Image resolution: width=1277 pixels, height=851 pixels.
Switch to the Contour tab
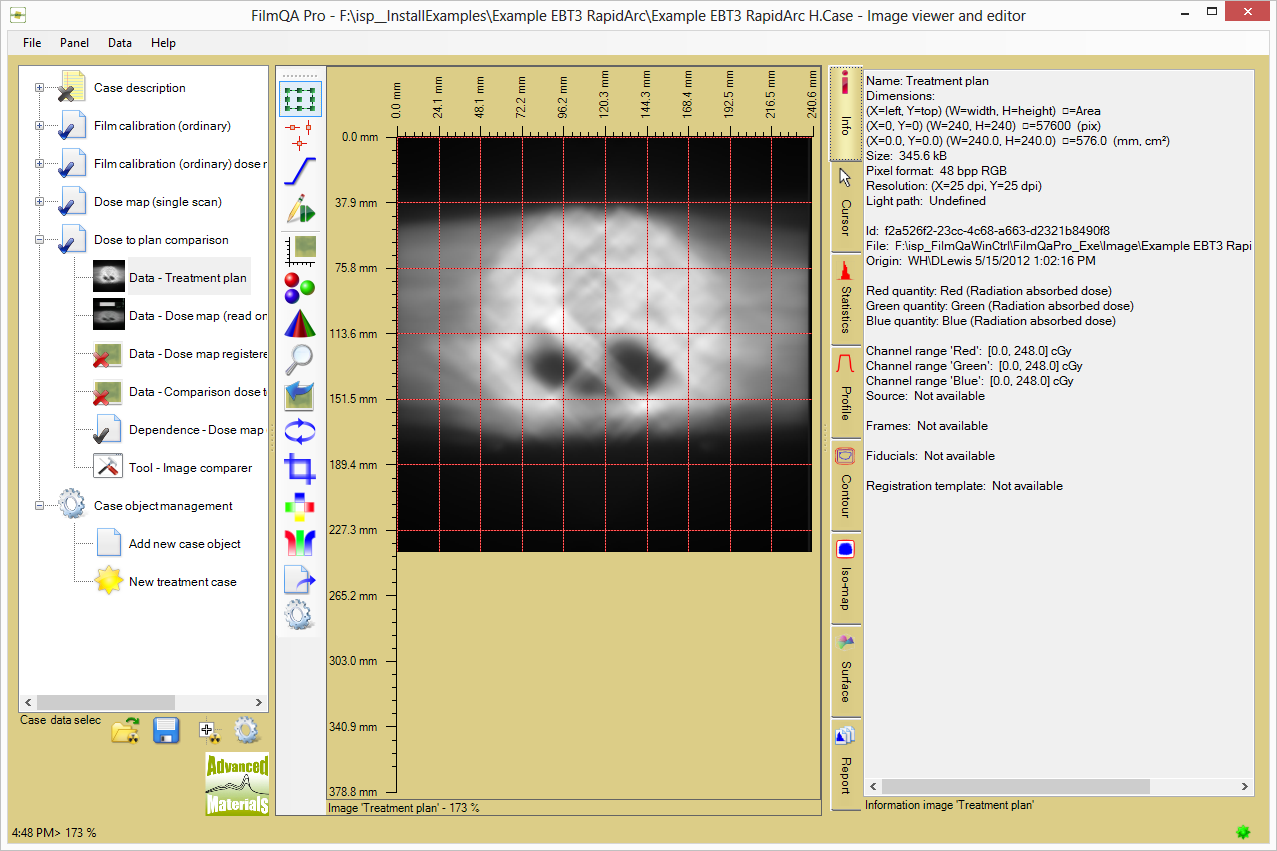click(845, 484)
